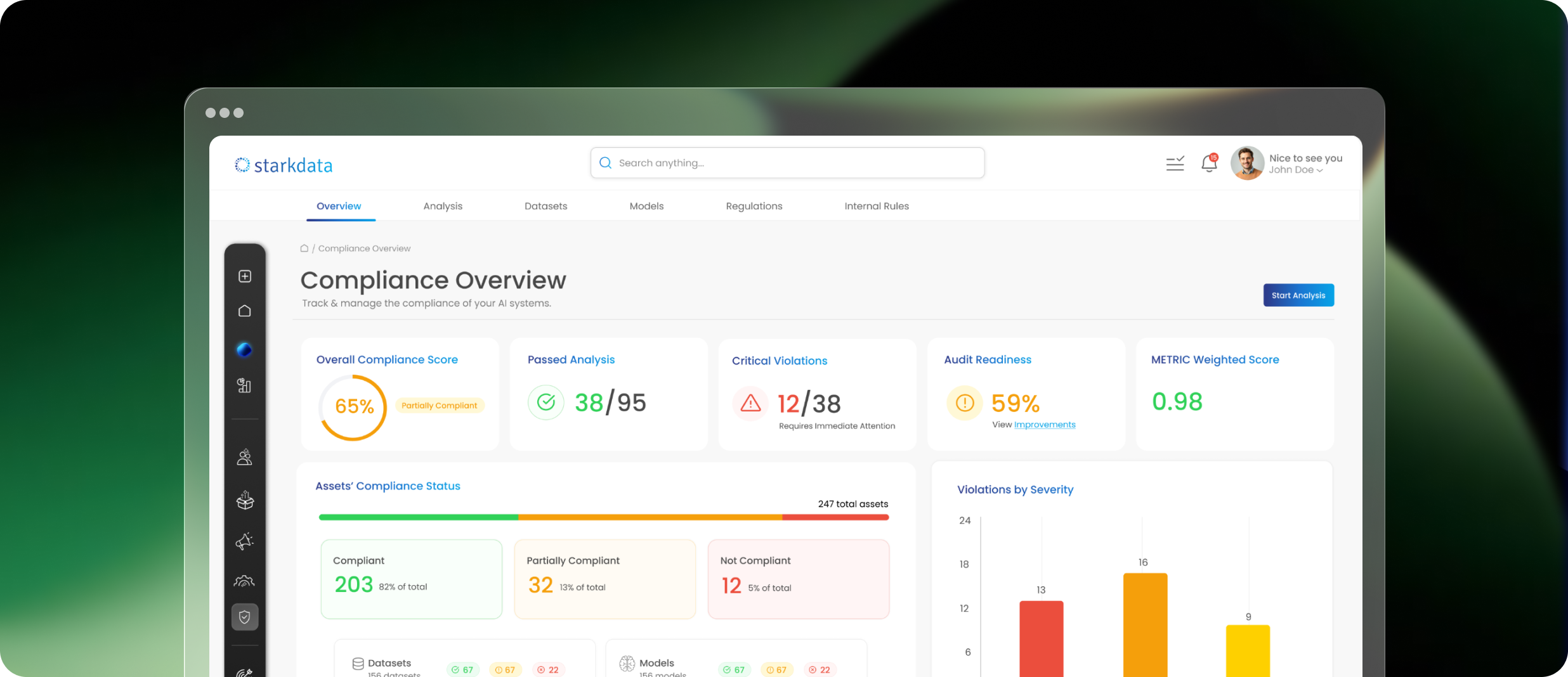Click the 65% compliance score ring
This screenshot has width=1568, height=677.
click(353, 407)
